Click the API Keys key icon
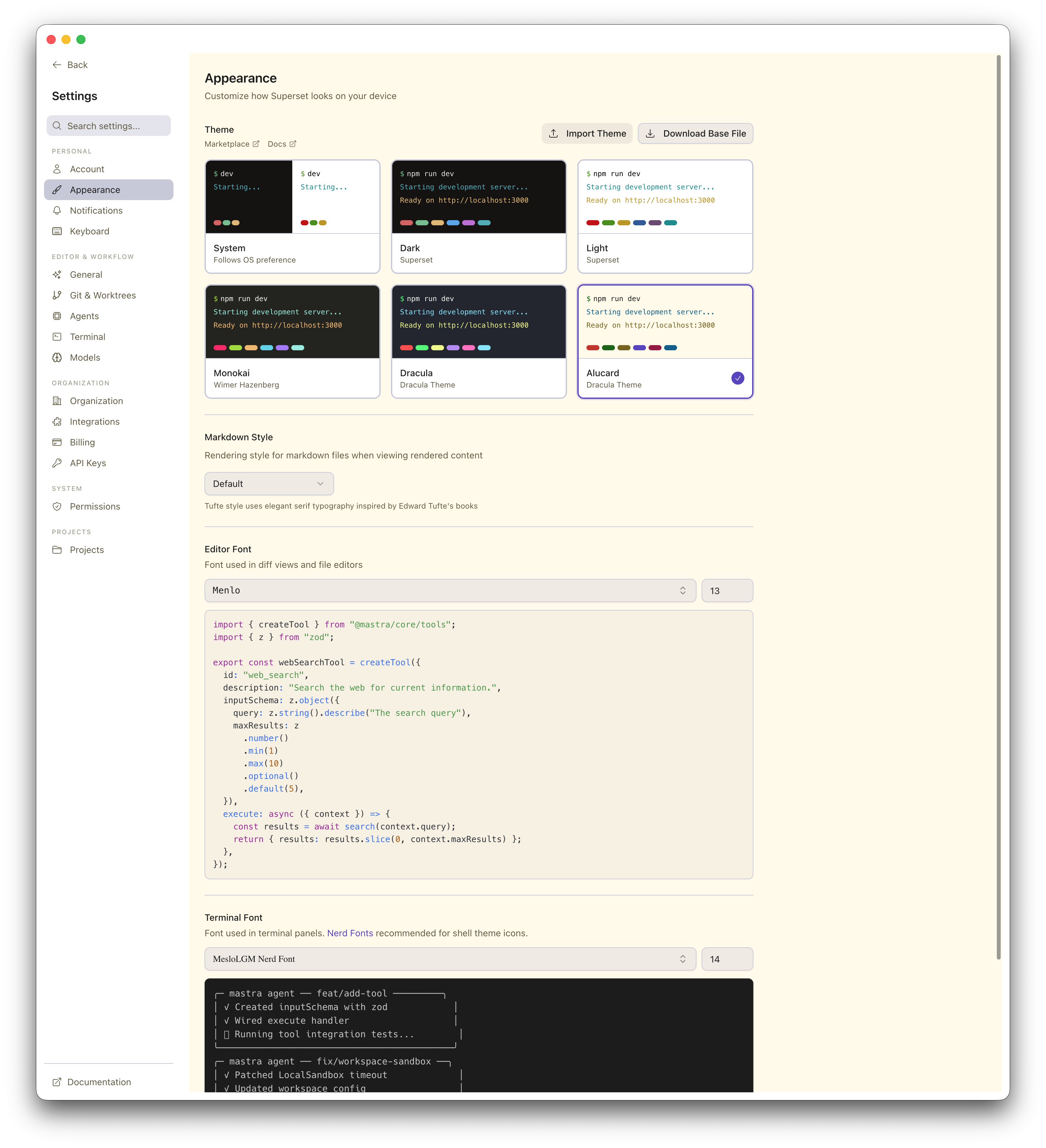This screenshot has height=1148, width=1046. (57, 463)
